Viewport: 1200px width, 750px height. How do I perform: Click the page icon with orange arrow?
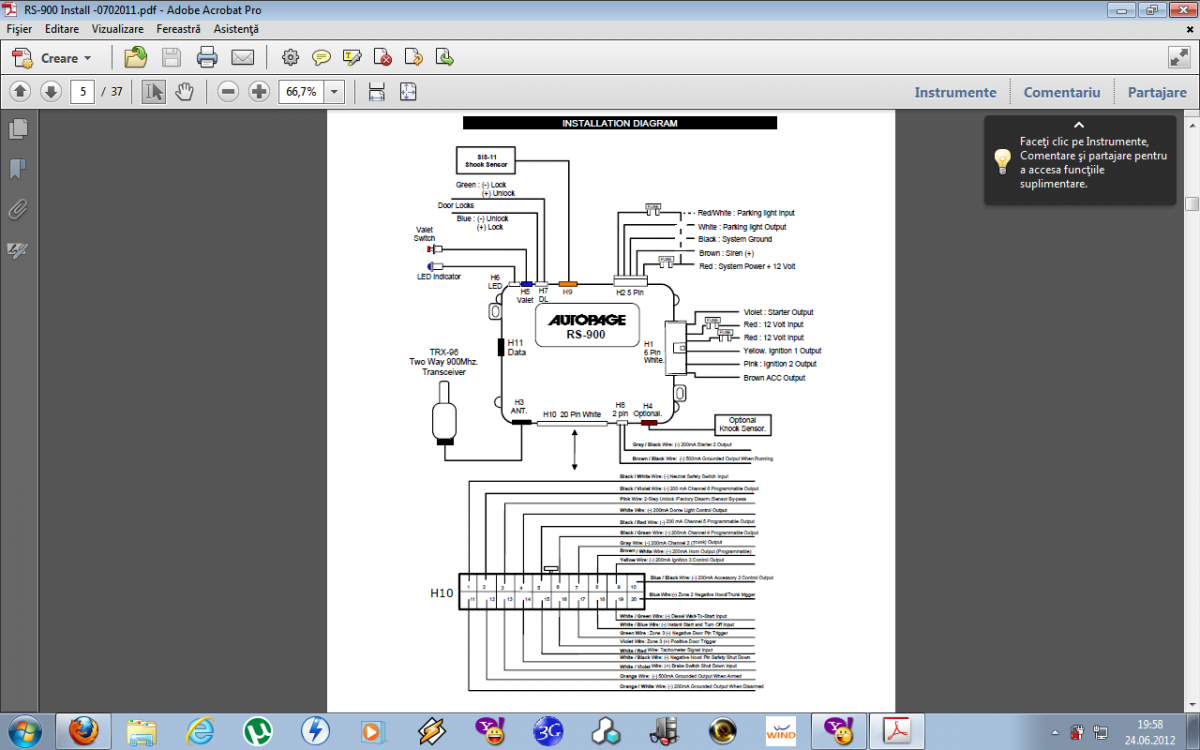tap(413, 57)
